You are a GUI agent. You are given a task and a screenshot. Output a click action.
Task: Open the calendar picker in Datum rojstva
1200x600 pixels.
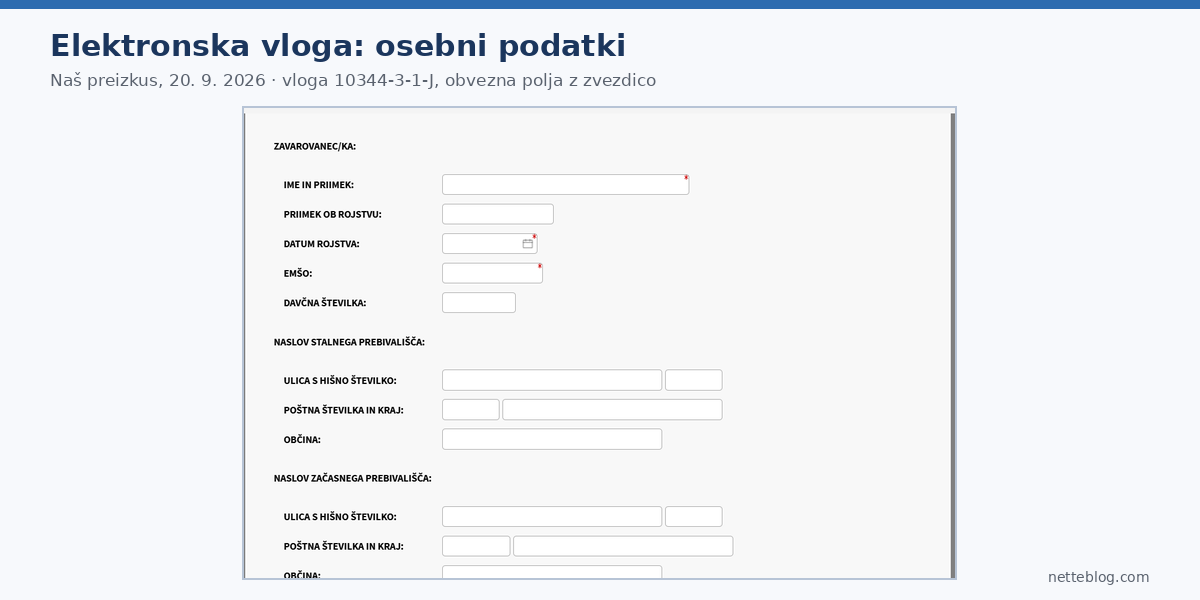point(528,244)
